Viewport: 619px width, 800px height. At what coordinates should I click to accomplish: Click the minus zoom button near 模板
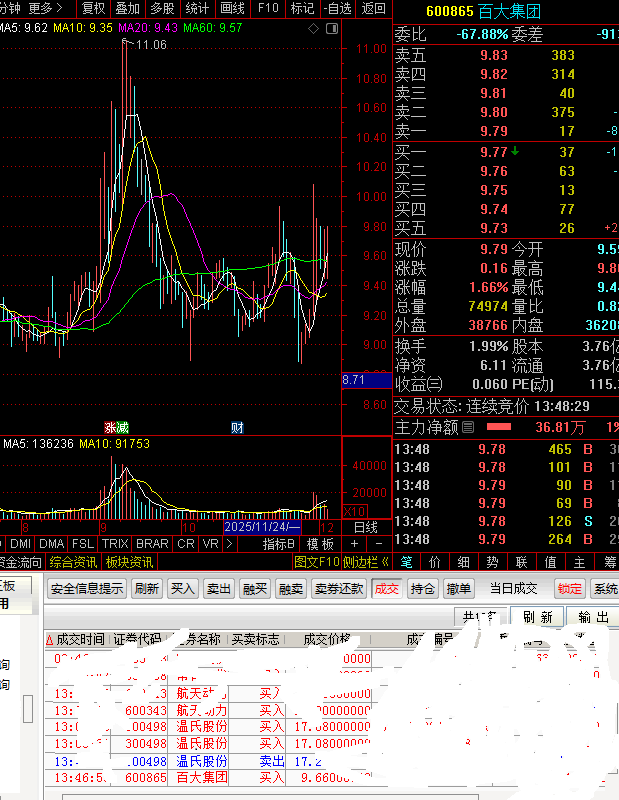click(379, 544)
